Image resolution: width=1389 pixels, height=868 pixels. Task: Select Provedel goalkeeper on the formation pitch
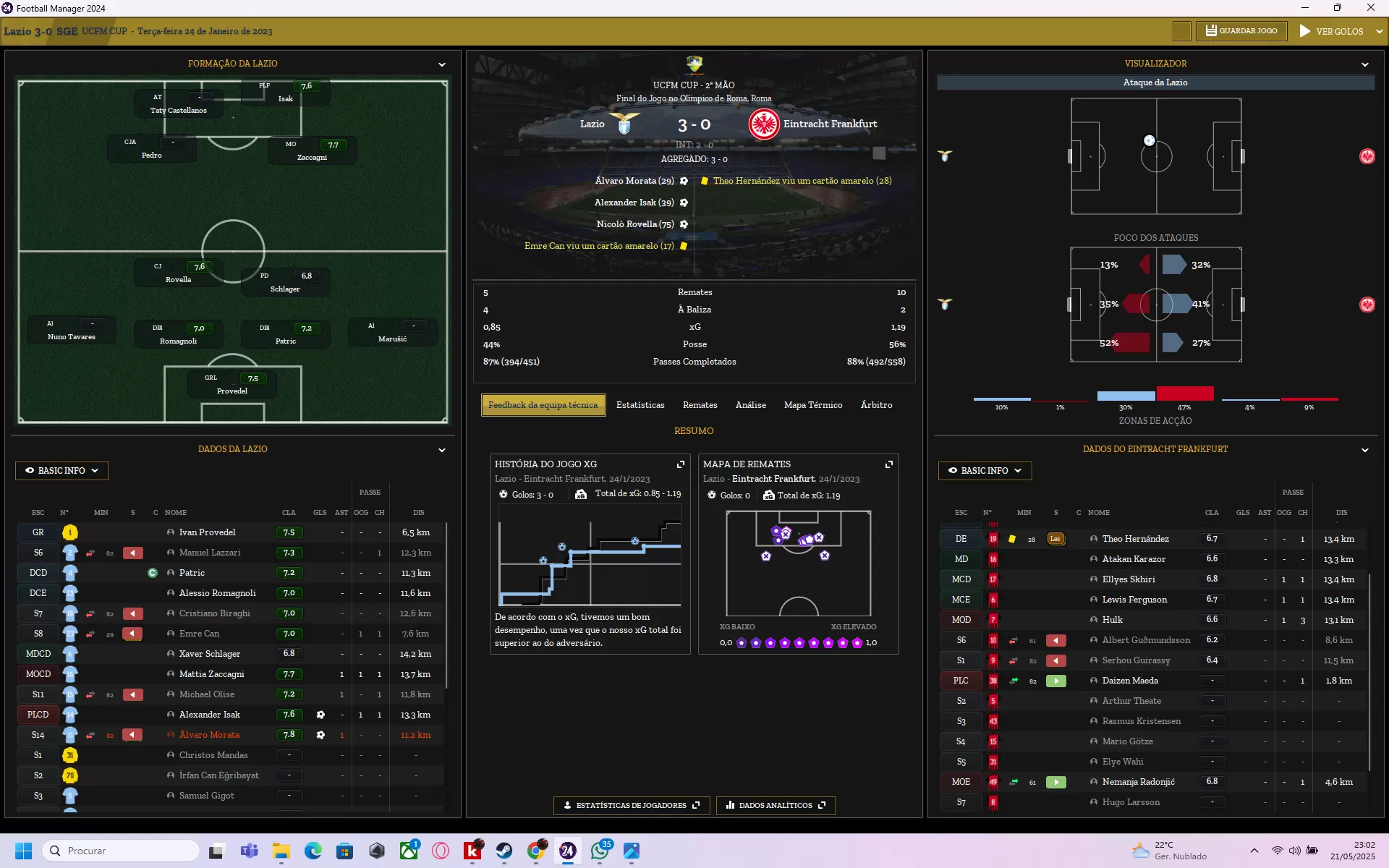click(x=232, y=385)
